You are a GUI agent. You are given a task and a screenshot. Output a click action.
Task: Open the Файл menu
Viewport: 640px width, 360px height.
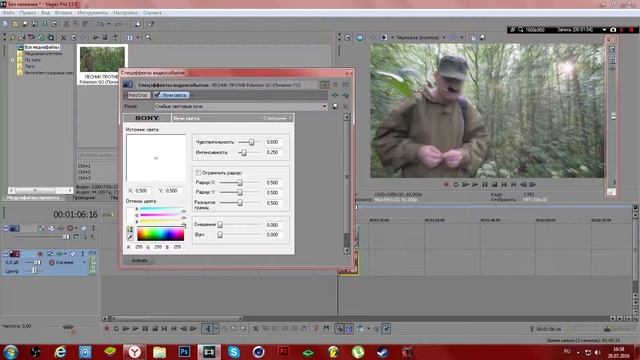pyautogui.click(x=9, y=13)
